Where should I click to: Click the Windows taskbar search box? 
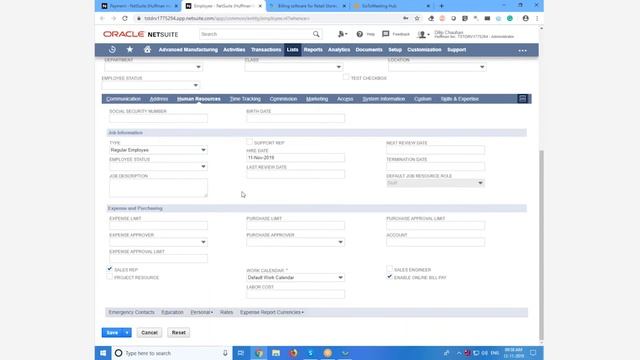(171, 353)
